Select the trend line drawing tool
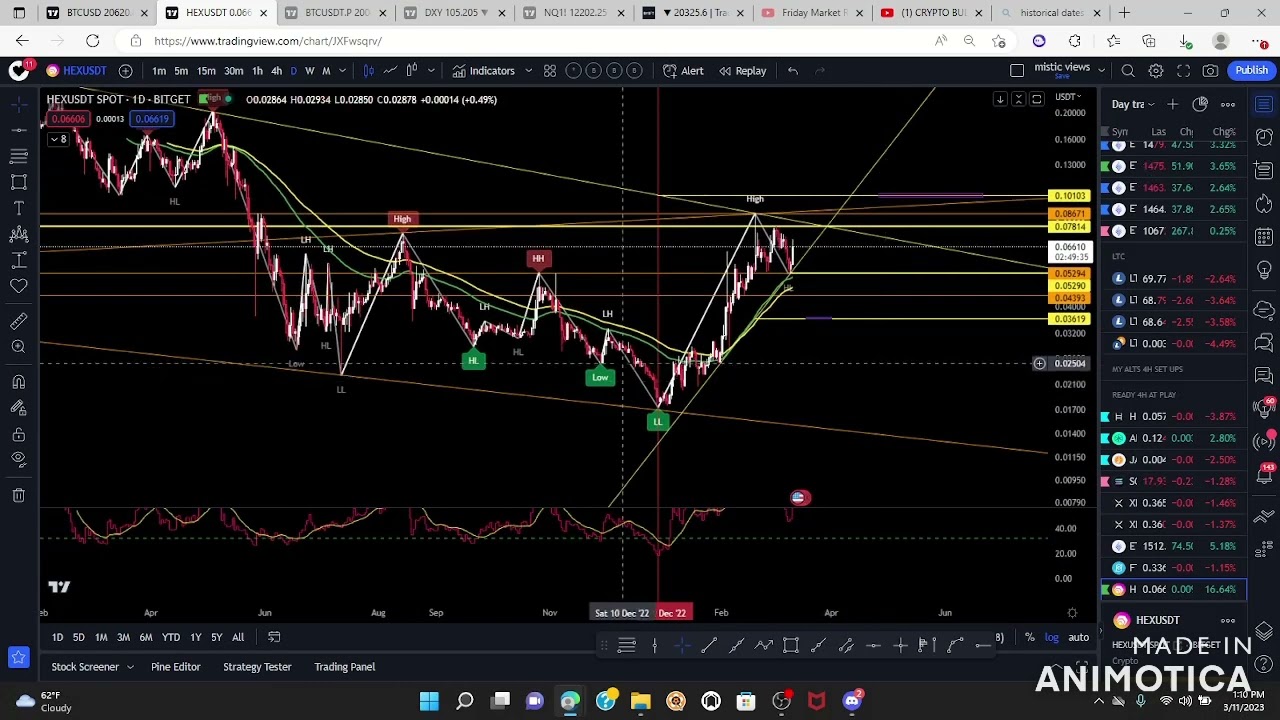This screenshot has height=720, width=1280. pyautogui.click(x=19, y=130)
